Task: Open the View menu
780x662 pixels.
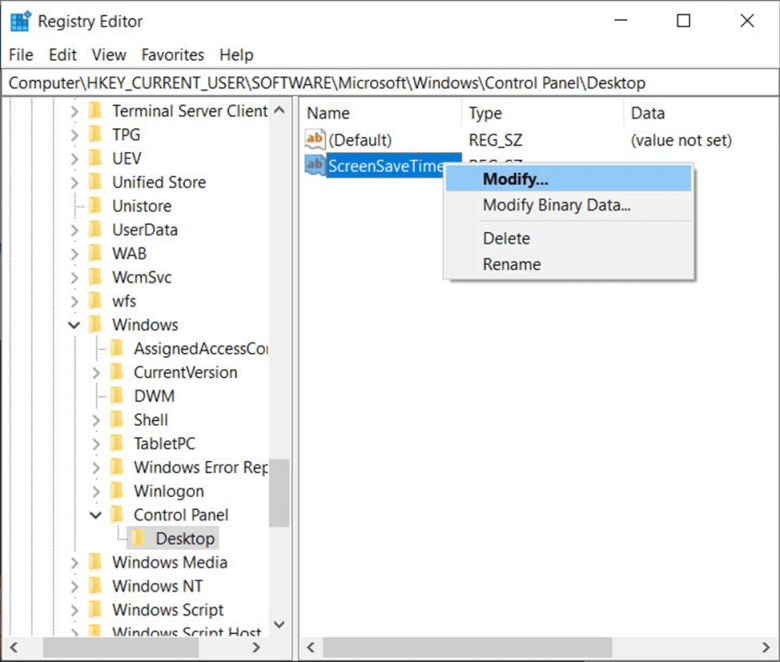Action: click(109, 55)
